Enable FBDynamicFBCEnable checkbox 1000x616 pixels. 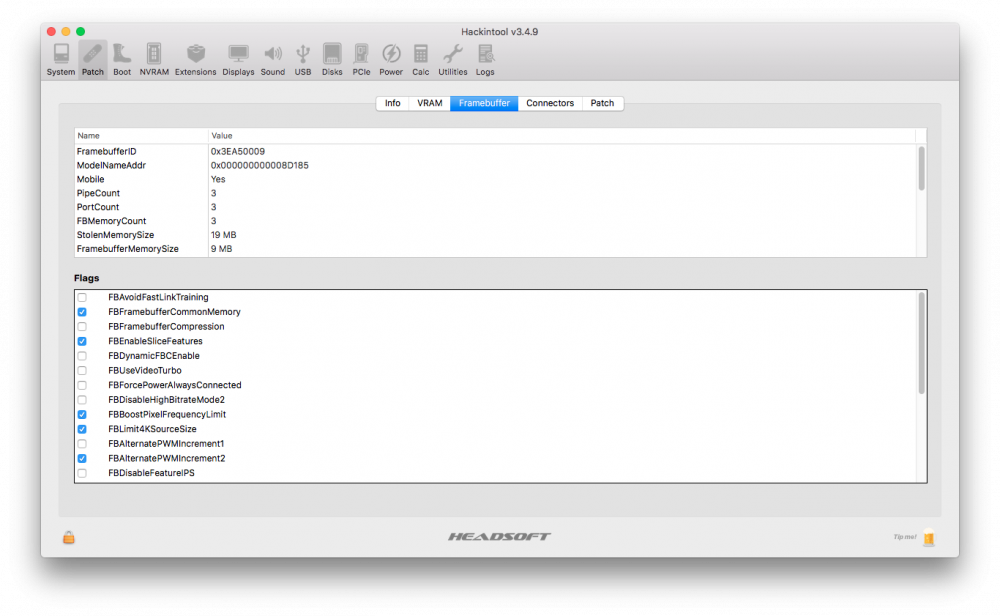[82, 356]
